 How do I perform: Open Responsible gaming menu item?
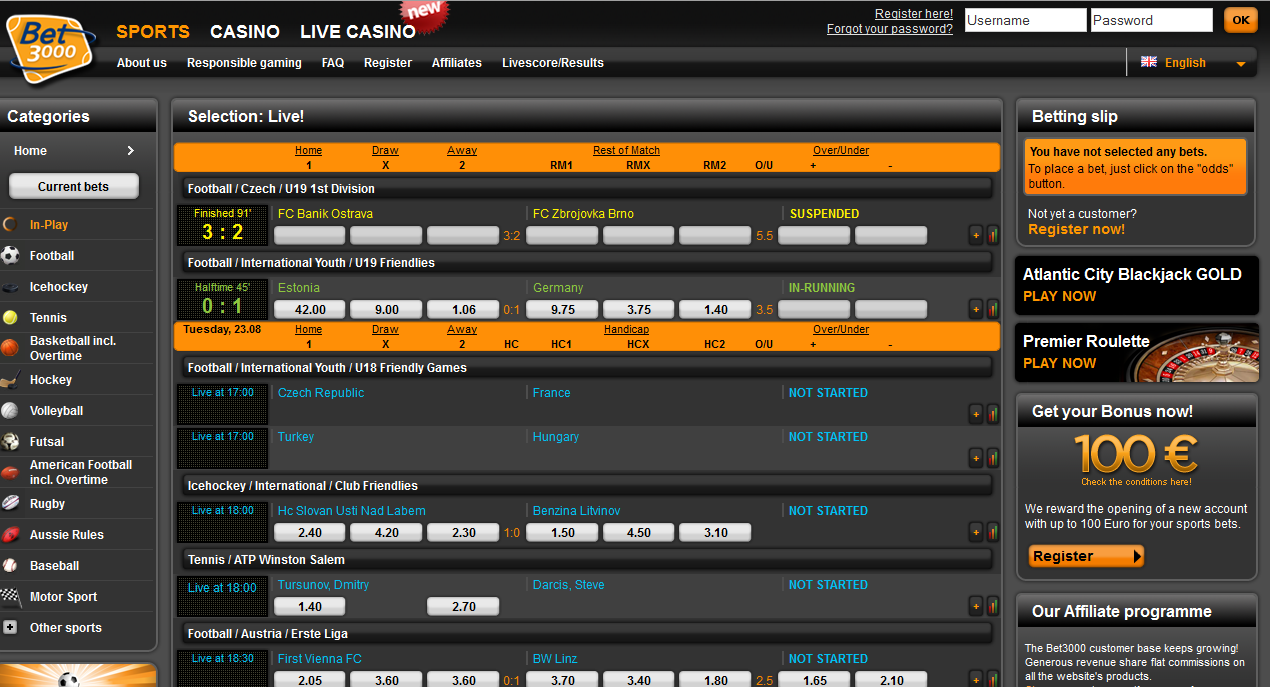coord(244,63)
